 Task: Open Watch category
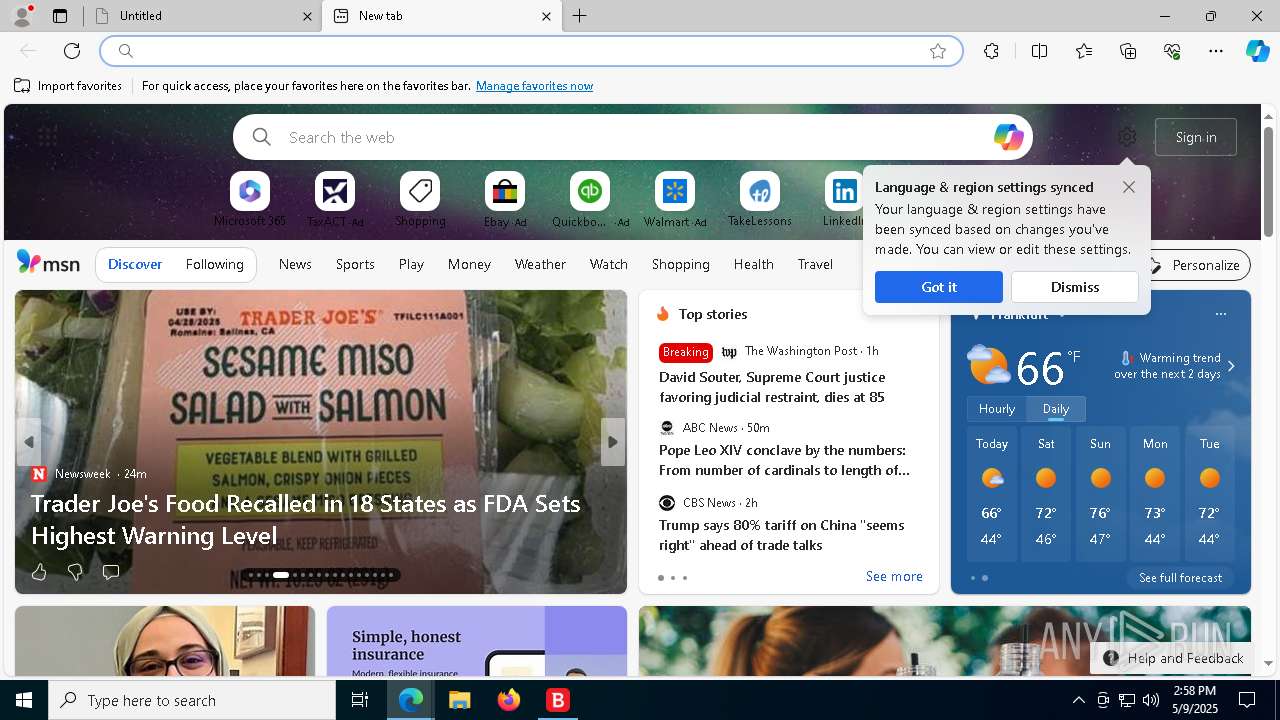[x=609, y=264]
